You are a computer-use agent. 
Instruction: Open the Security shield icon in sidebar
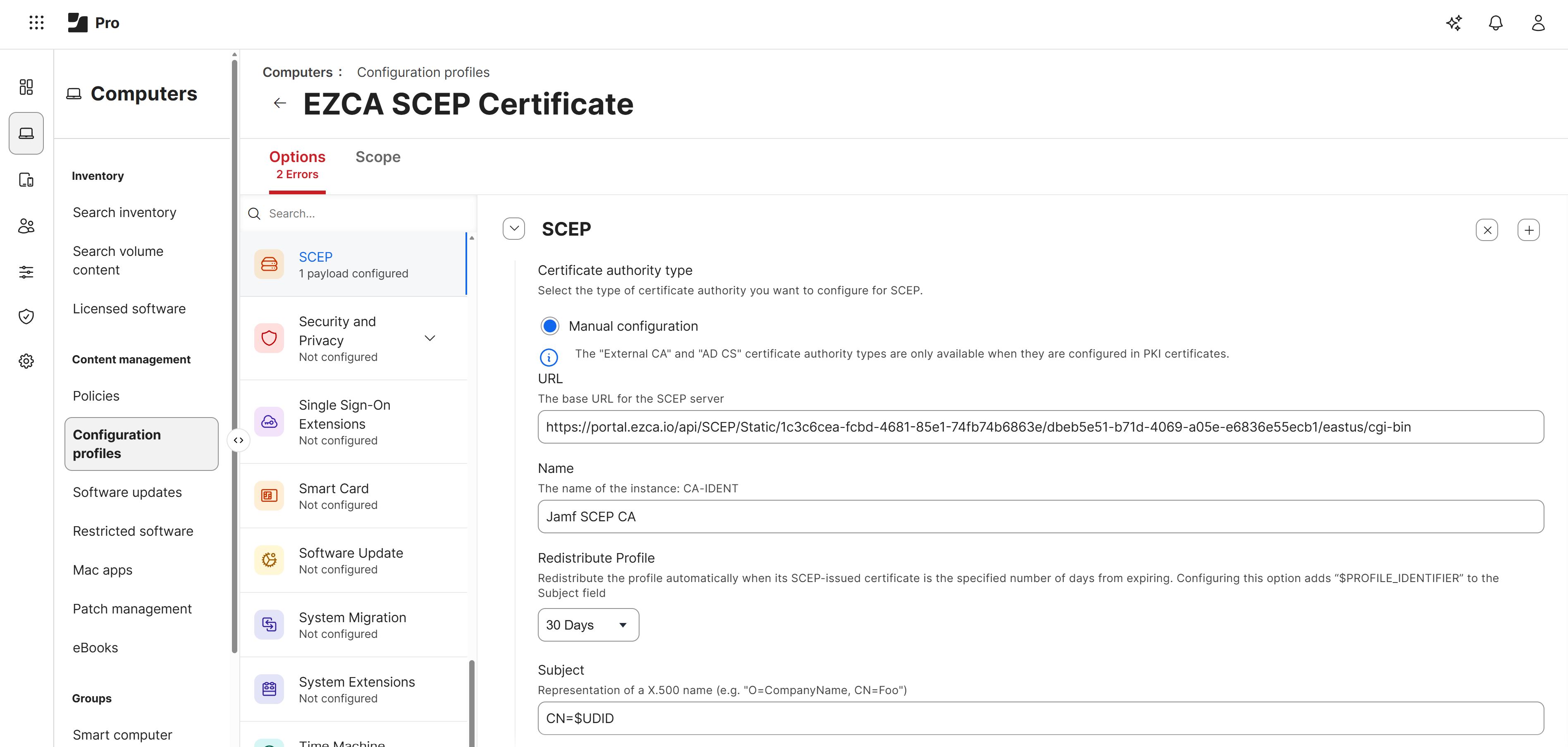[x=26, y=316]
